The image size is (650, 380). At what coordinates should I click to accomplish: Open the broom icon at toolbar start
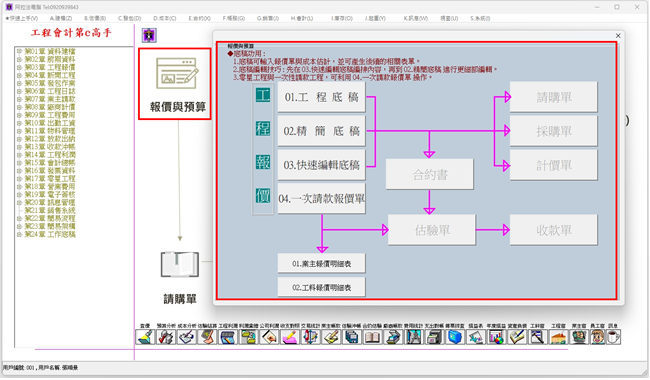click(145, 337)
